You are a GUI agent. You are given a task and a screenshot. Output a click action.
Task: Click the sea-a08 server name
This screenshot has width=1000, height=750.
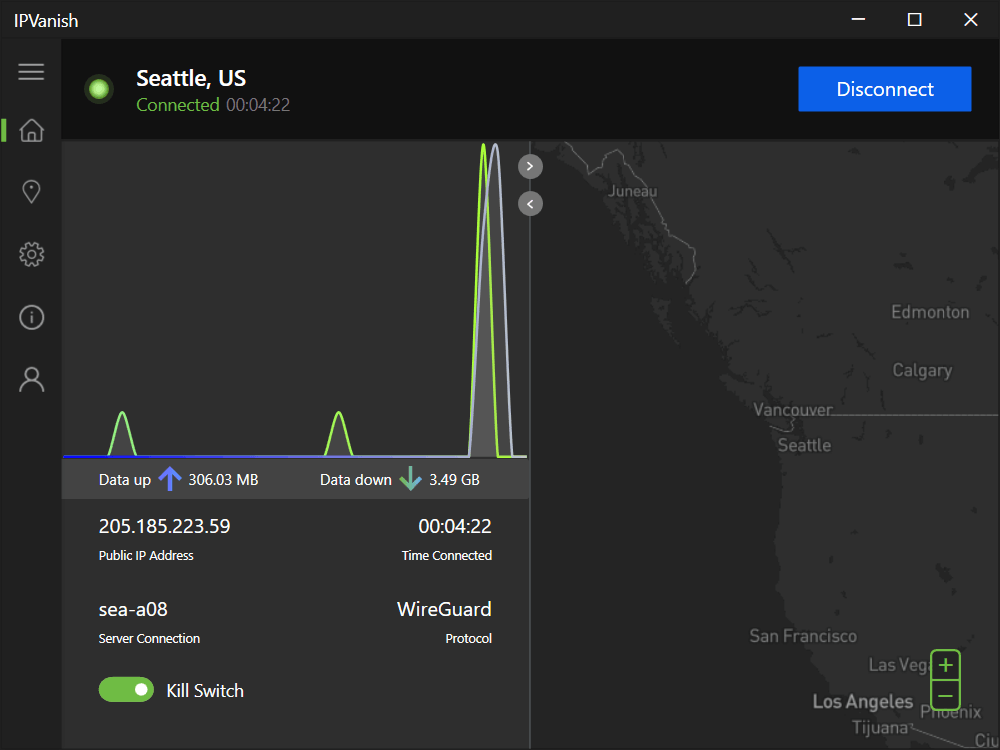pos(133,609)
